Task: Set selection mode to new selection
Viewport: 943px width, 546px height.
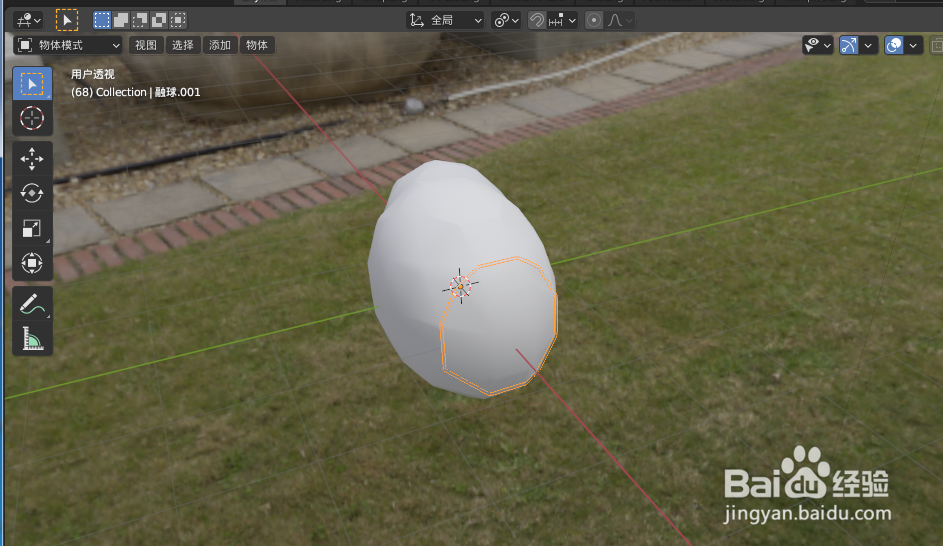Action: pos(102,20)
